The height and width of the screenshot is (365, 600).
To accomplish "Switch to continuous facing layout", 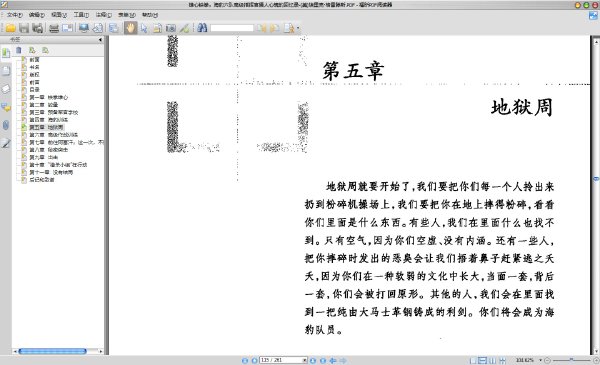I will pyautogui.click(x=502, y=360).
